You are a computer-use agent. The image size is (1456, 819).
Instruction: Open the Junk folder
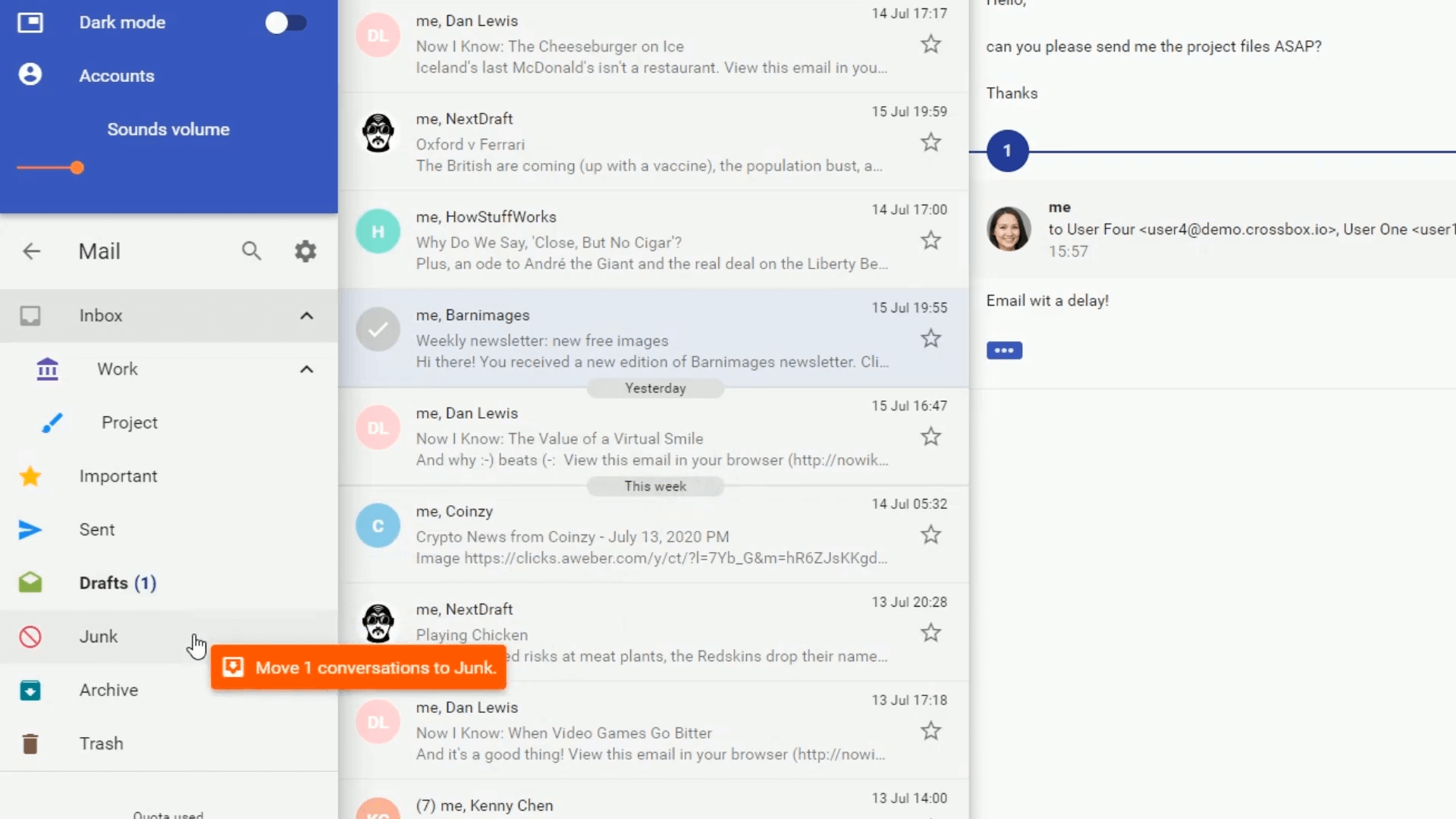click(168, 636)
